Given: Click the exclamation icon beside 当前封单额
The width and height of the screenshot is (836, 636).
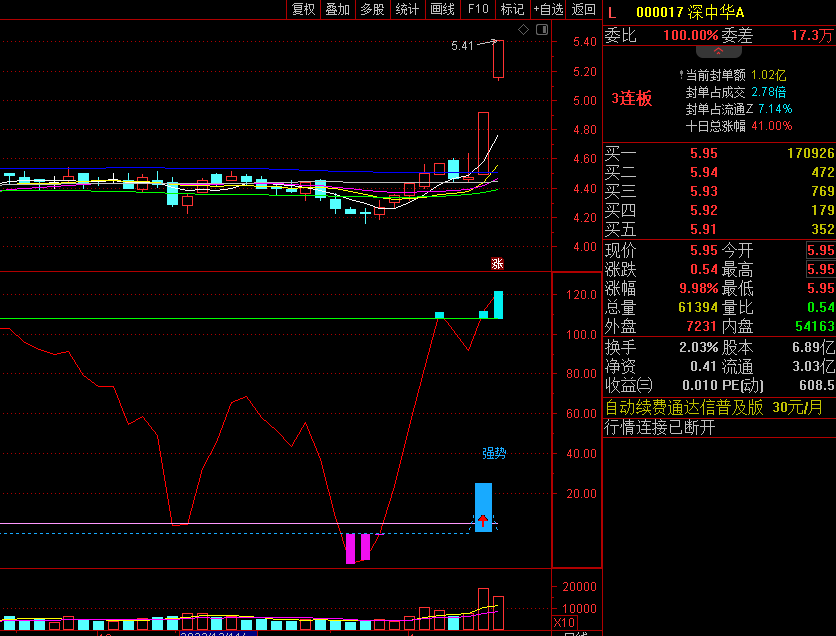Looking at the screenshot, I should [681, 75].
